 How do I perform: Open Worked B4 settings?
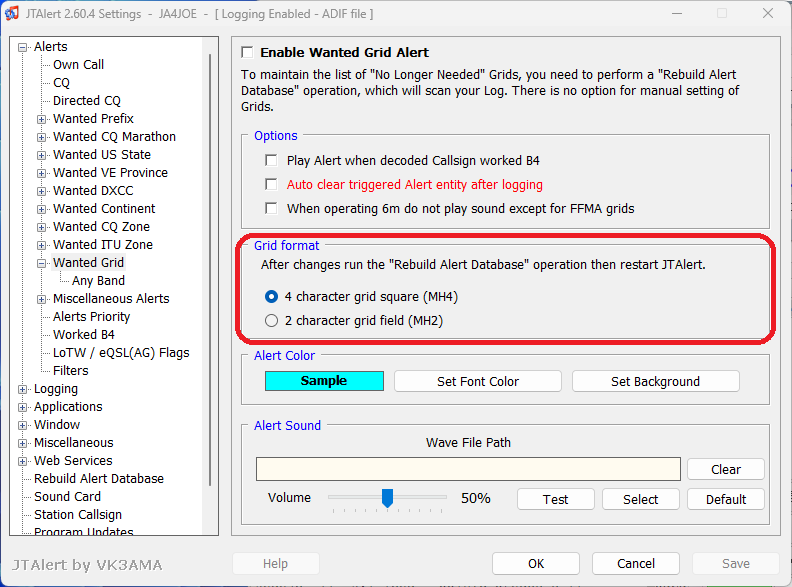[x=84, y=335]
